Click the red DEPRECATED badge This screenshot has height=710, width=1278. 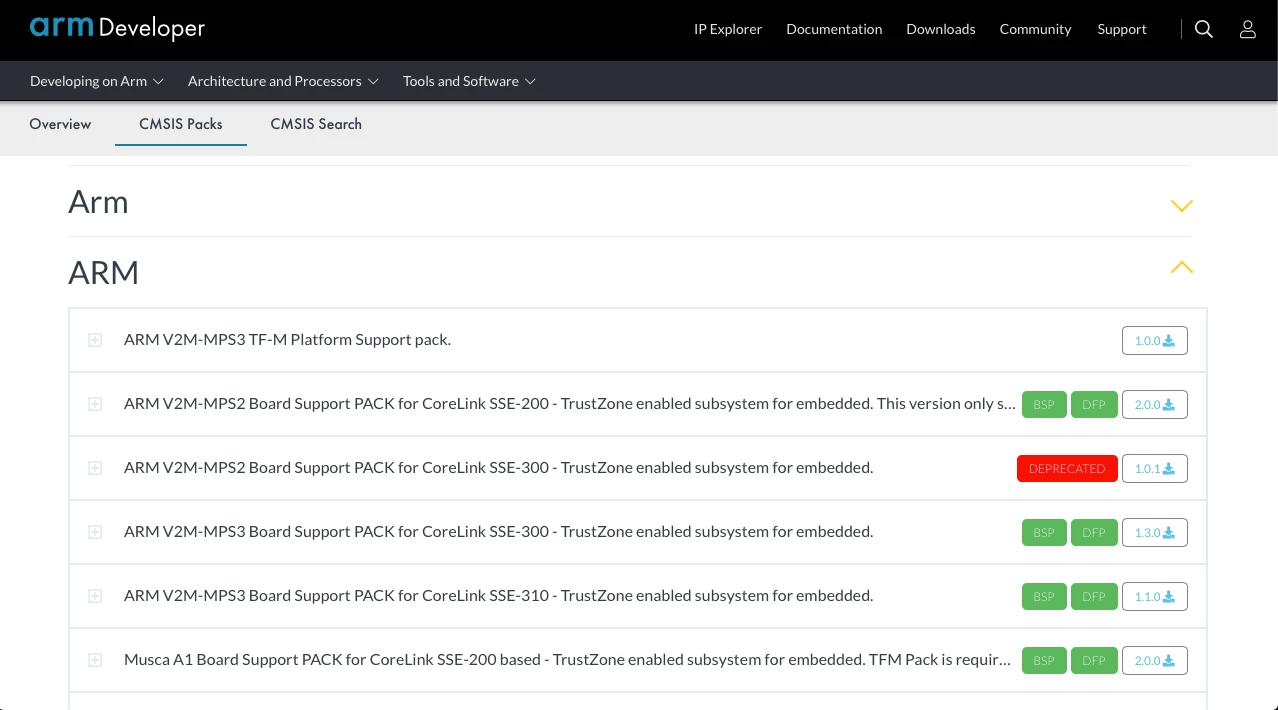point(1067,468)
